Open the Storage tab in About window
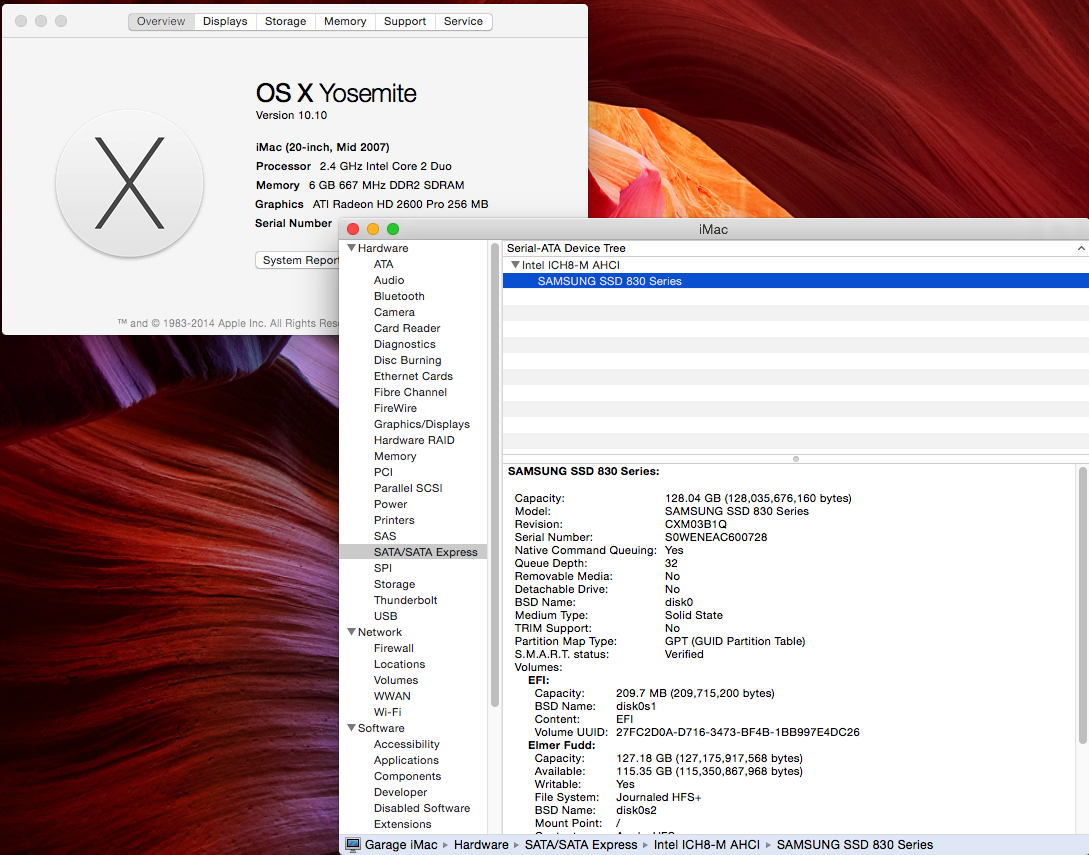Viewport: 1089px width, 855px height. point(285,22)
